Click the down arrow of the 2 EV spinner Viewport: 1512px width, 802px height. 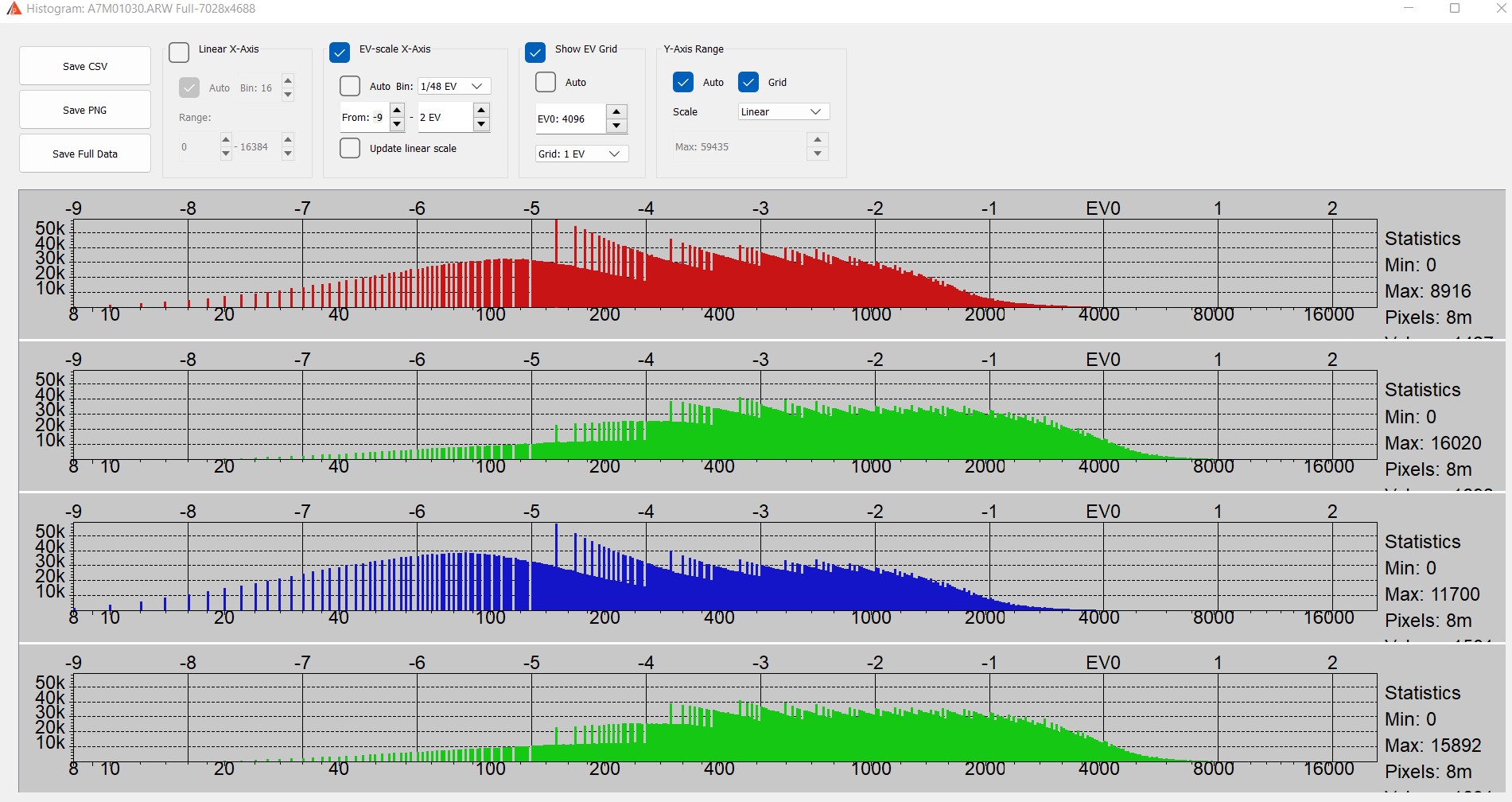481,124
